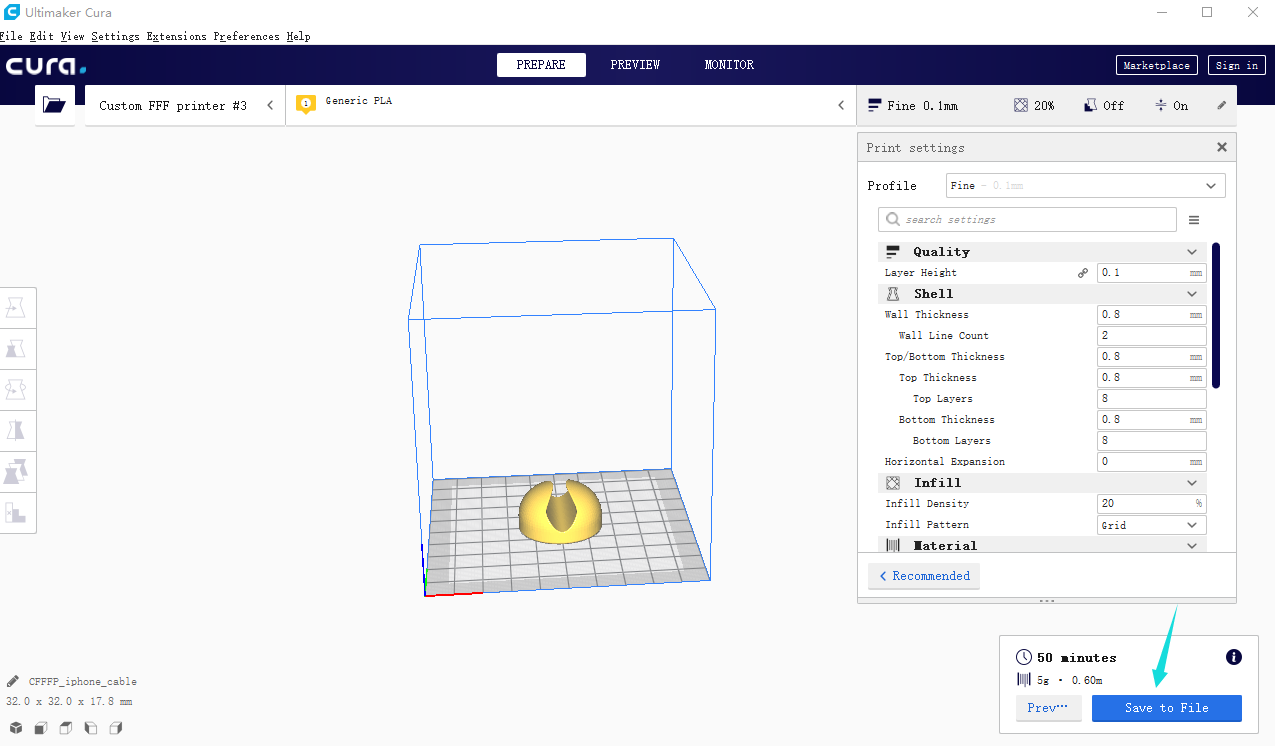
Task: Click the Horizontal Expansion value field
Action: pyautogui.click(x=1151, y=462)
